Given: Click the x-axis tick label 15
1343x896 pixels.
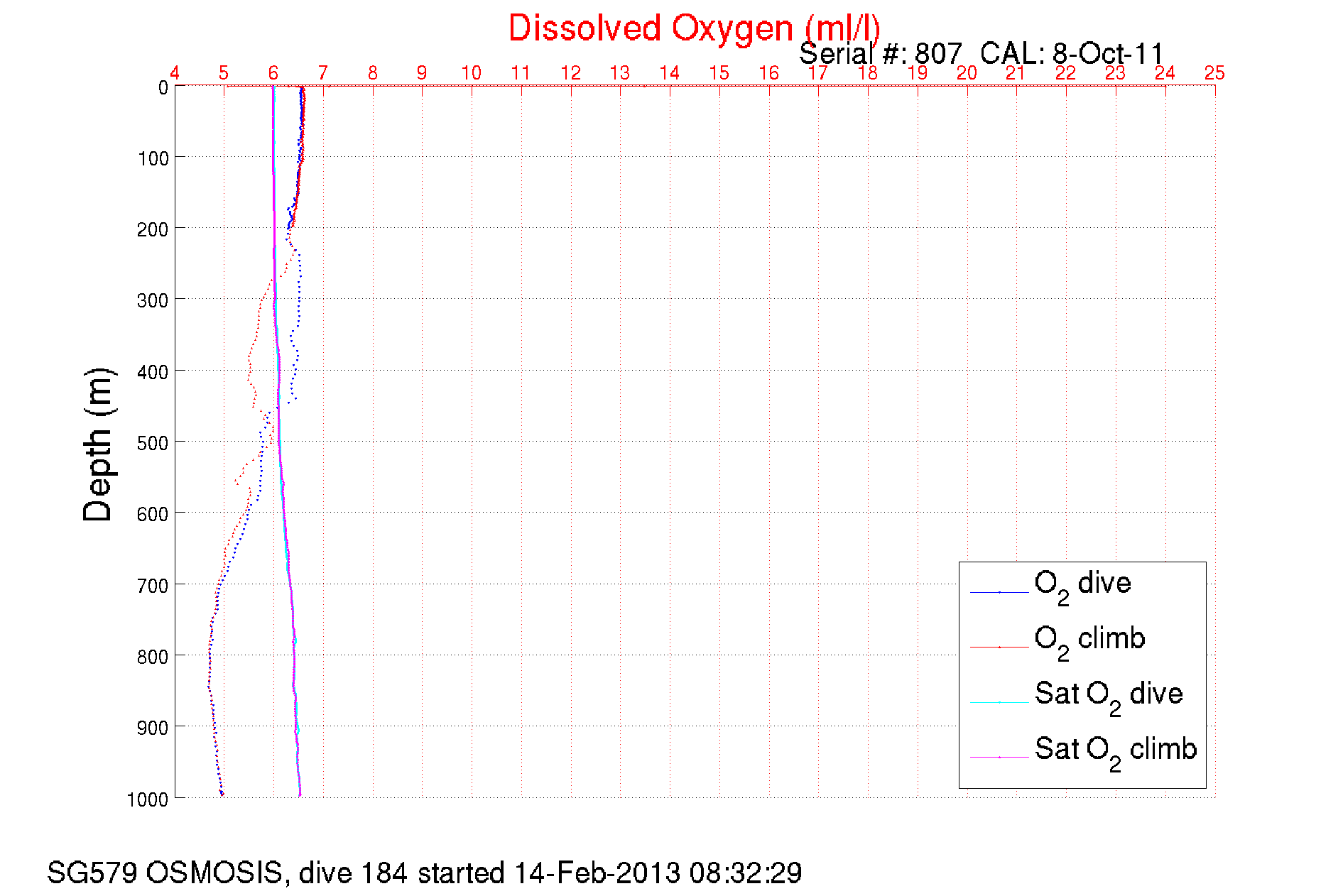Looking at the screenshot, I should 719,73.
